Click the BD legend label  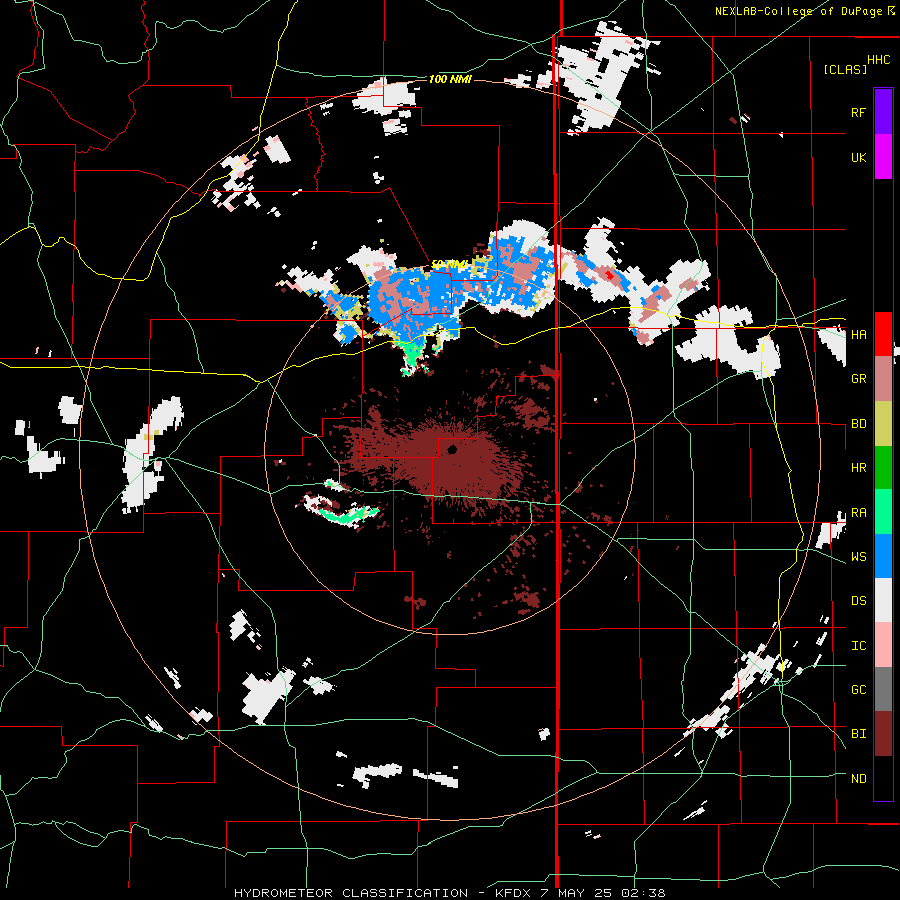858,424
